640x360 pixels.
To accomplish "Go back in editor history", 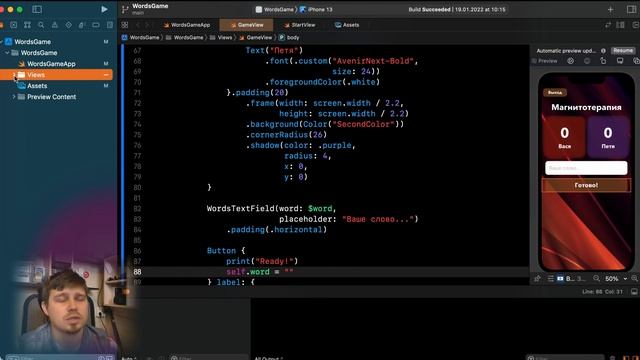I will 138,25.
